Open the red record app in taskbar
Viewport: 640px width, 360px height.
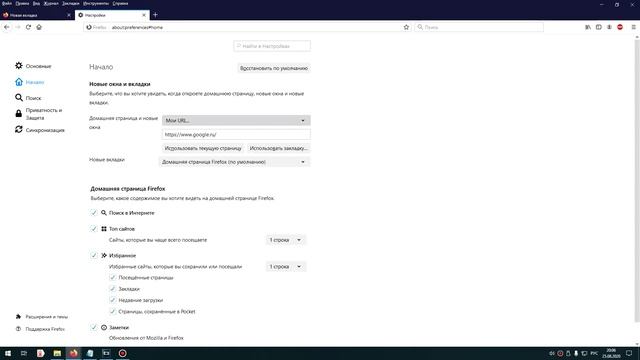pos(122,353)
